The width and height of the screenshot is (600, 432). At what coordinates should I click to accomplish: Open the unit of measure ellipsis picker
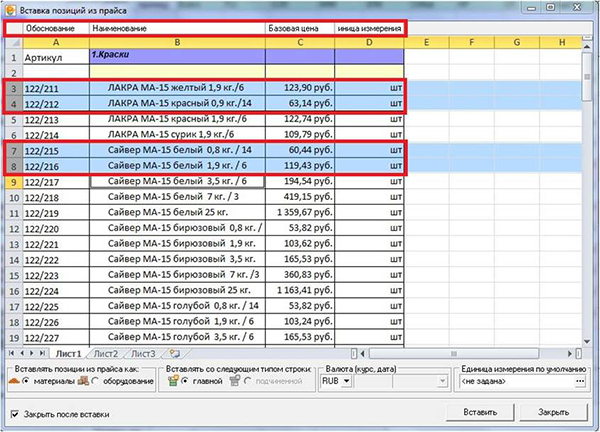click(x=580, y=381)
